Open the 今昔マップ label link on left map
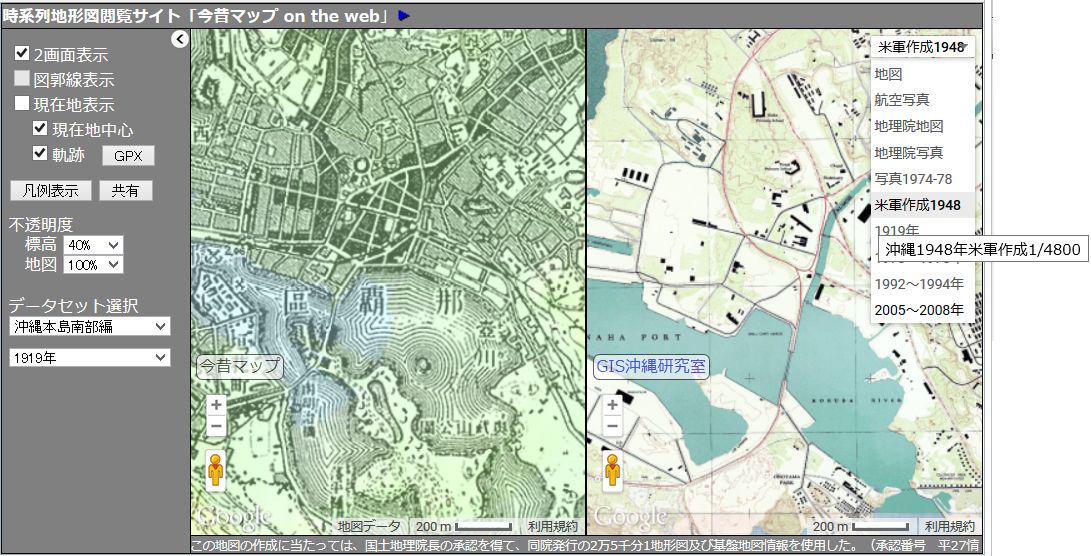The image size is (1091, 556). (240, 366)
